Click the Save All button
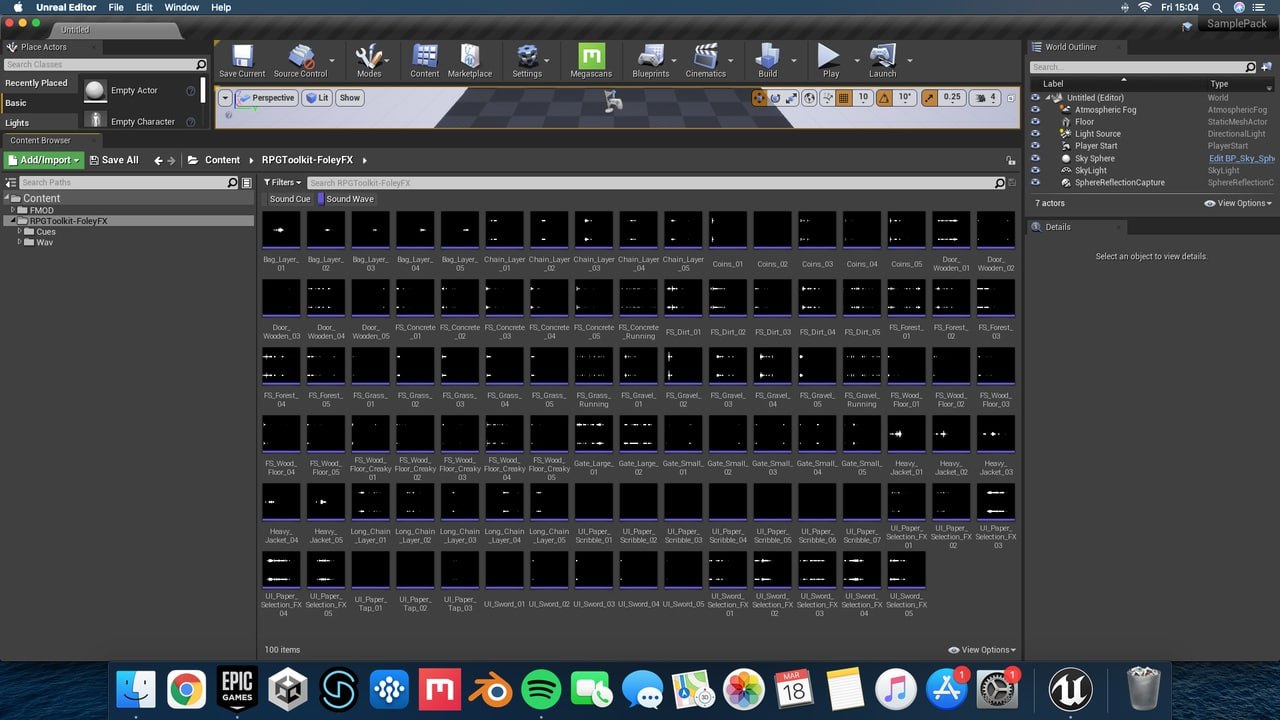 [114, 160]
